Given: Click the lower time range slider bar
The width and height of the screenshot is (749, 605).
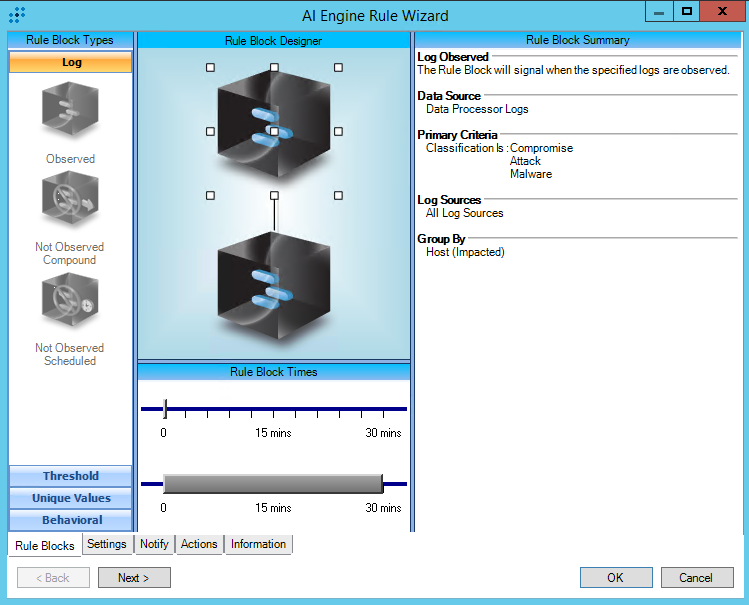Looking at the screenshot, I should click(x=272, y=484).
